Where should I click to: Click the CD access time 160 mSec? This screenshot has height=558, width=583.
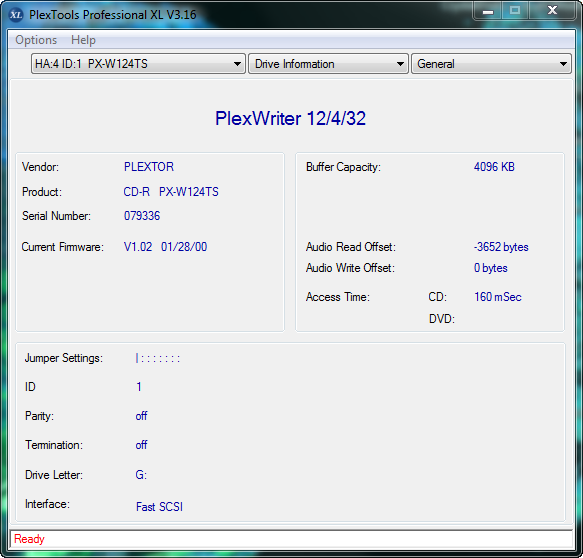tap(498, 297)
